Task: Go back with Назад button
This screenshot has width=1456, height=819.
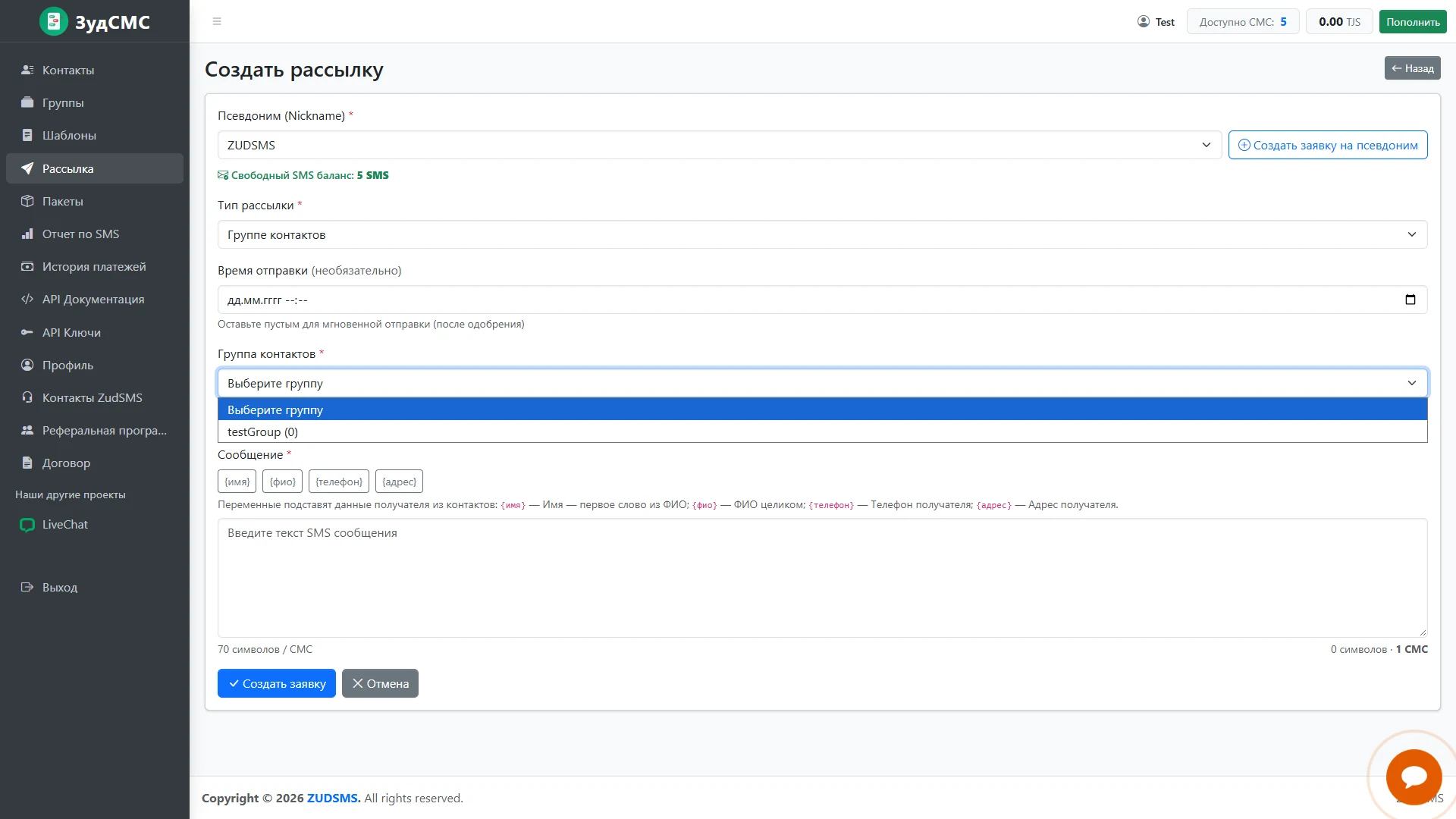Action: (x=1412, y=68)
